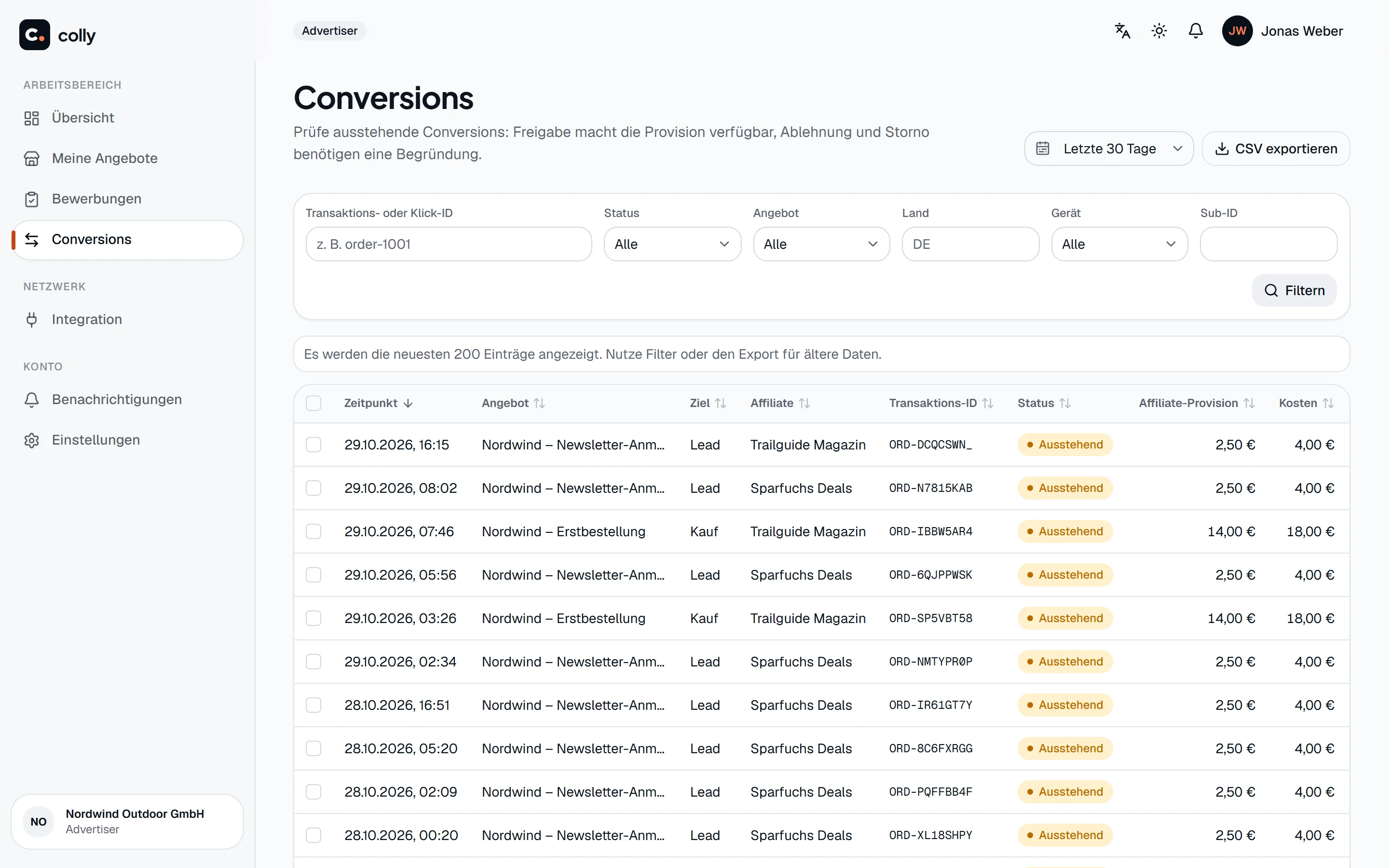Click the Meine Angebote store icon
Screen dimensions: 1389x868
point(31,159)
